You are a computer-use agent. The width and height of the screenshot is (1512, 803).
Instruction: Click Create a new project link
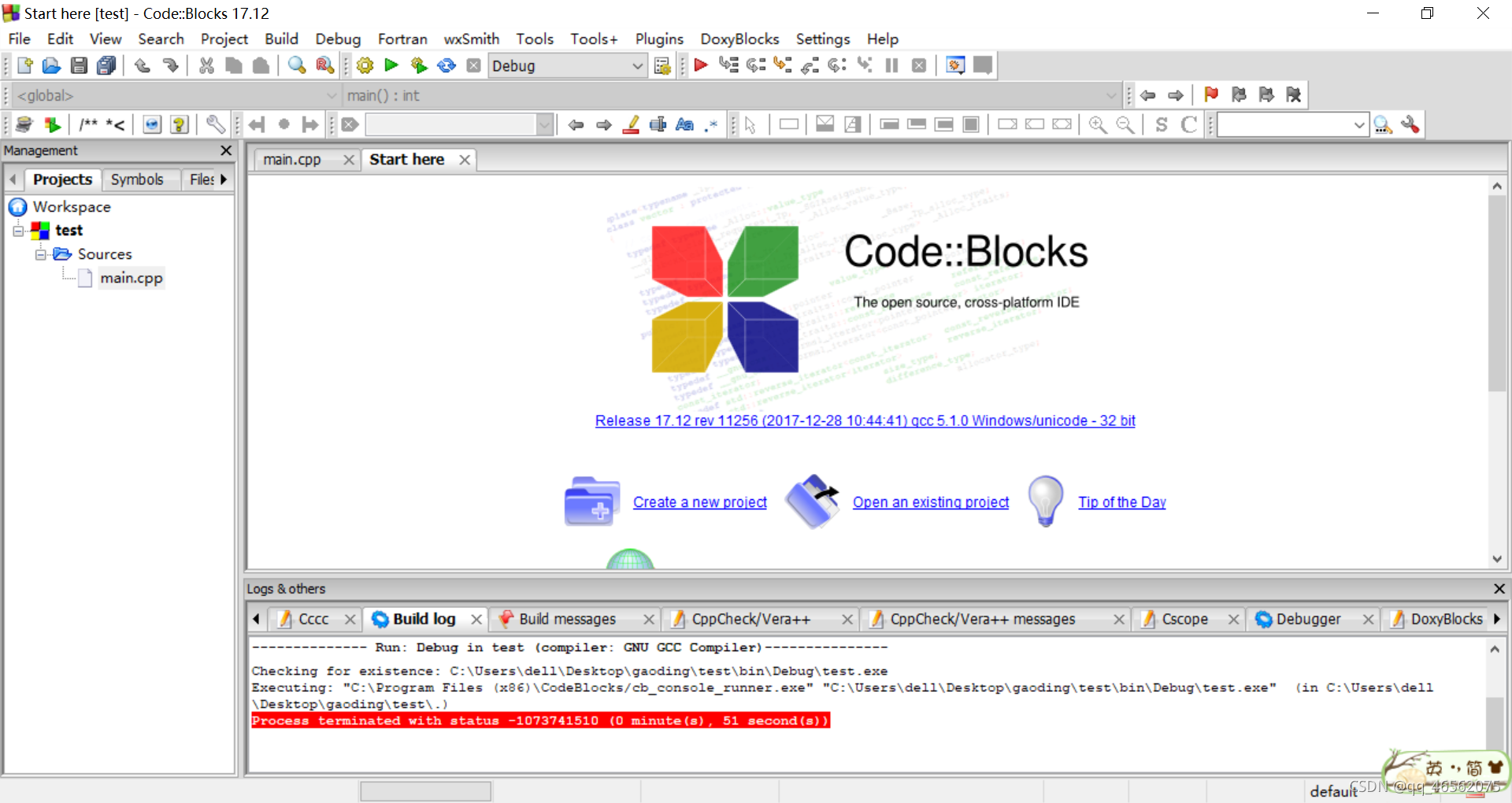click(x=700, y=502)
